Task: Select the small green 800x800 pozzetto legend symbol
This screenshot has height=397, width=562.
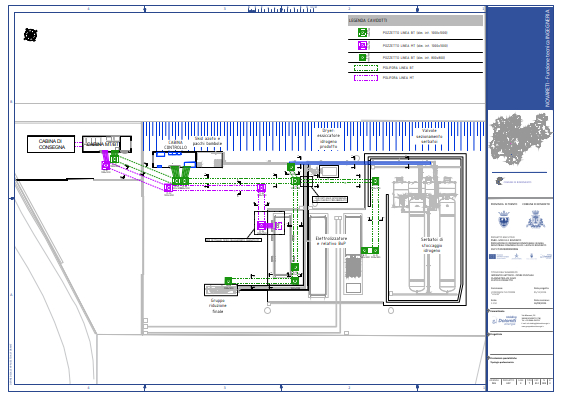Action: (x=363, y=57)
